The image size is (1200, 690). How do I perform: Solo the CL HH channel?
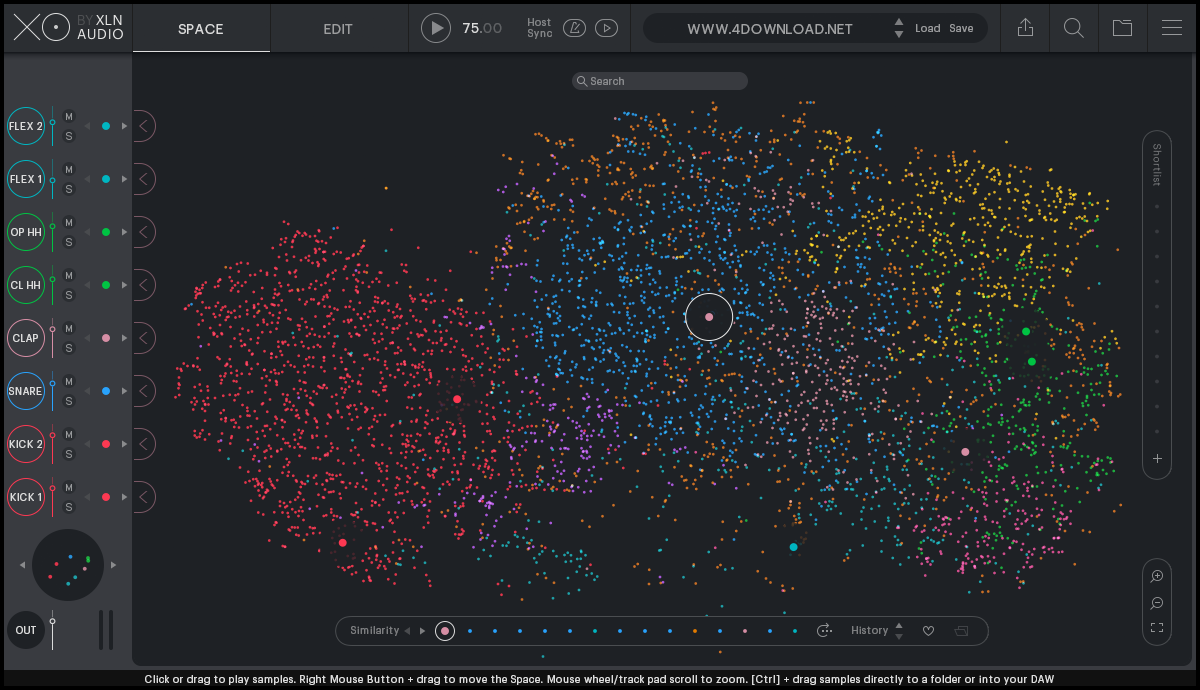[69, 295]
